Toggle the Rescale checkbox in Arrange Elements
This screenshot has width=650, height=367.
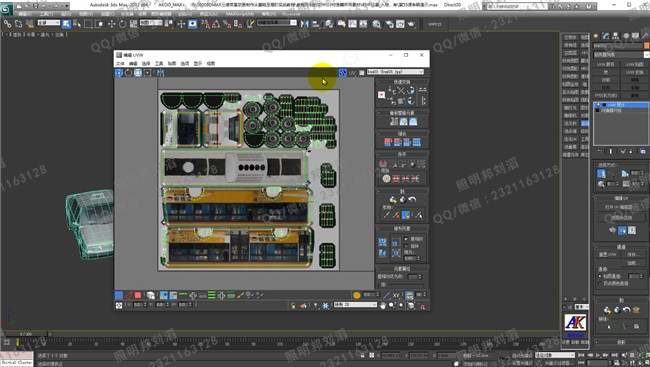[x=406, y=239]
